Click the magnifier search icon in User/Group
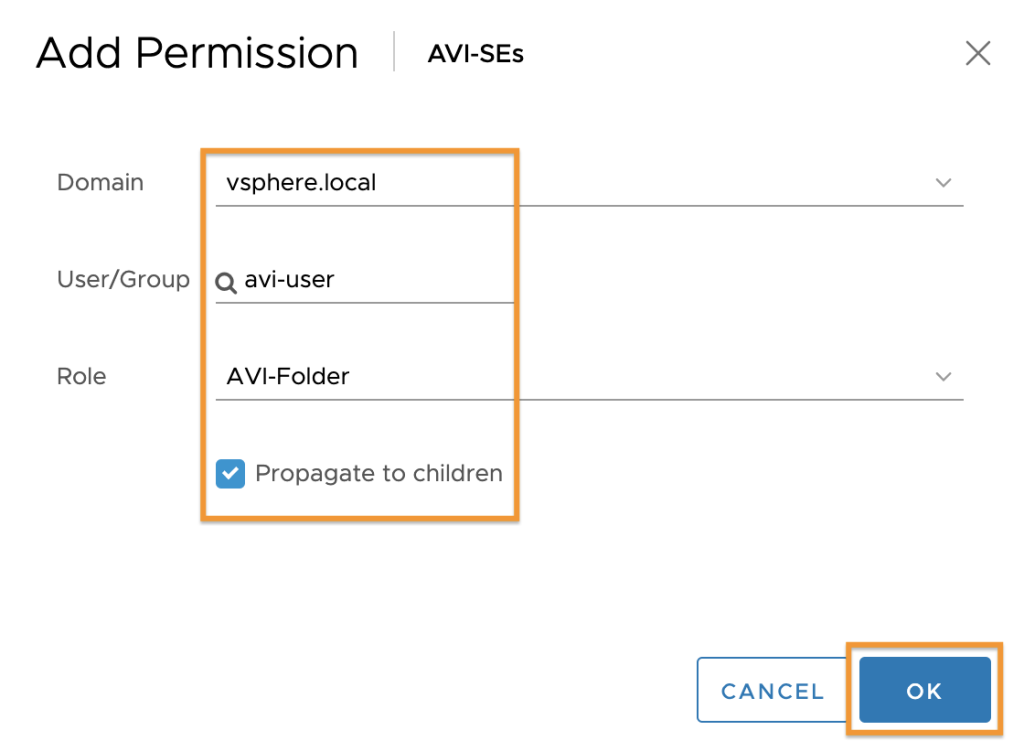 (x=226, y=283)
